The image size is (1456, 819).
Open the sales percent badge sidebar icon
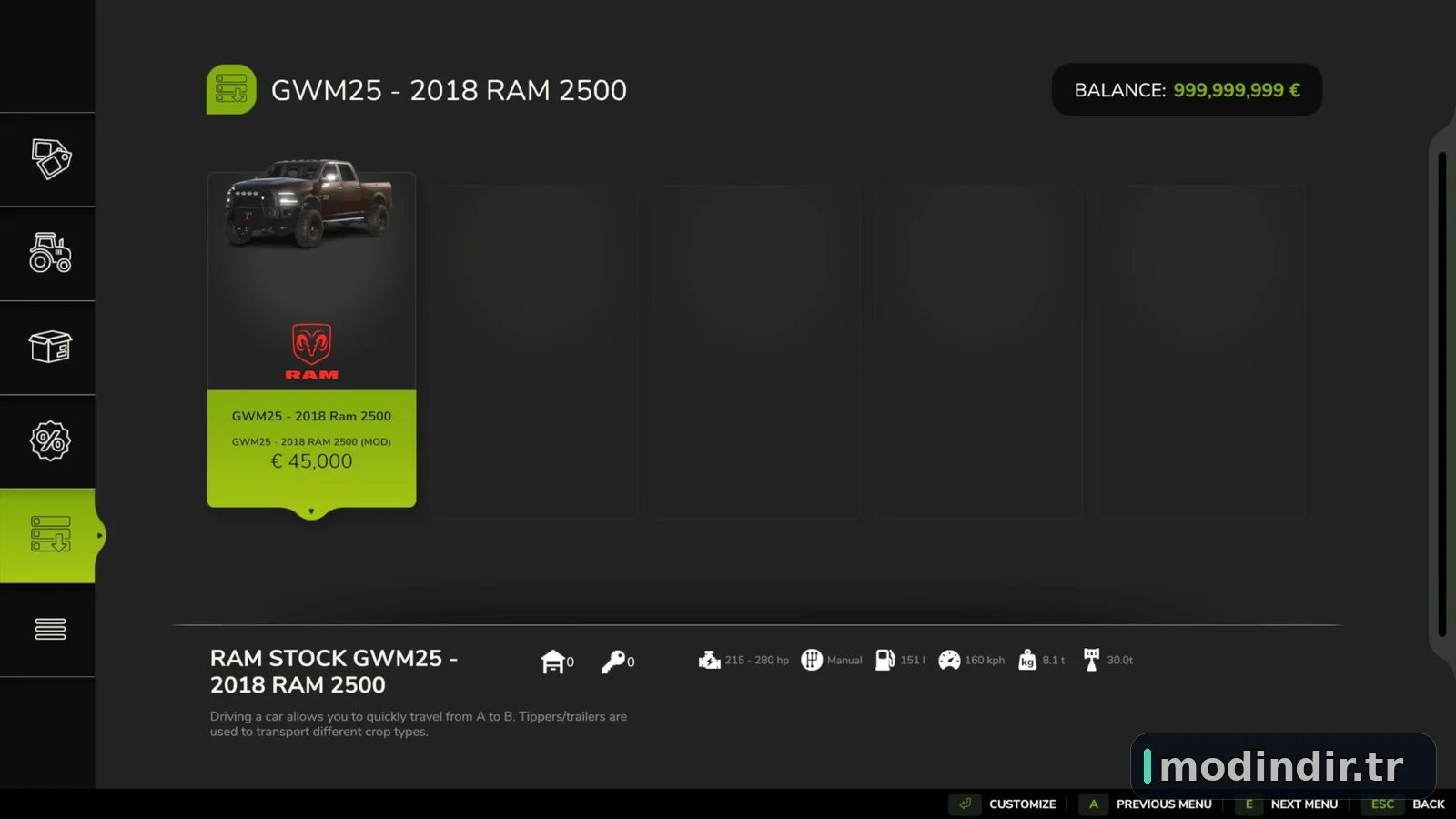[x=50, y=440]
